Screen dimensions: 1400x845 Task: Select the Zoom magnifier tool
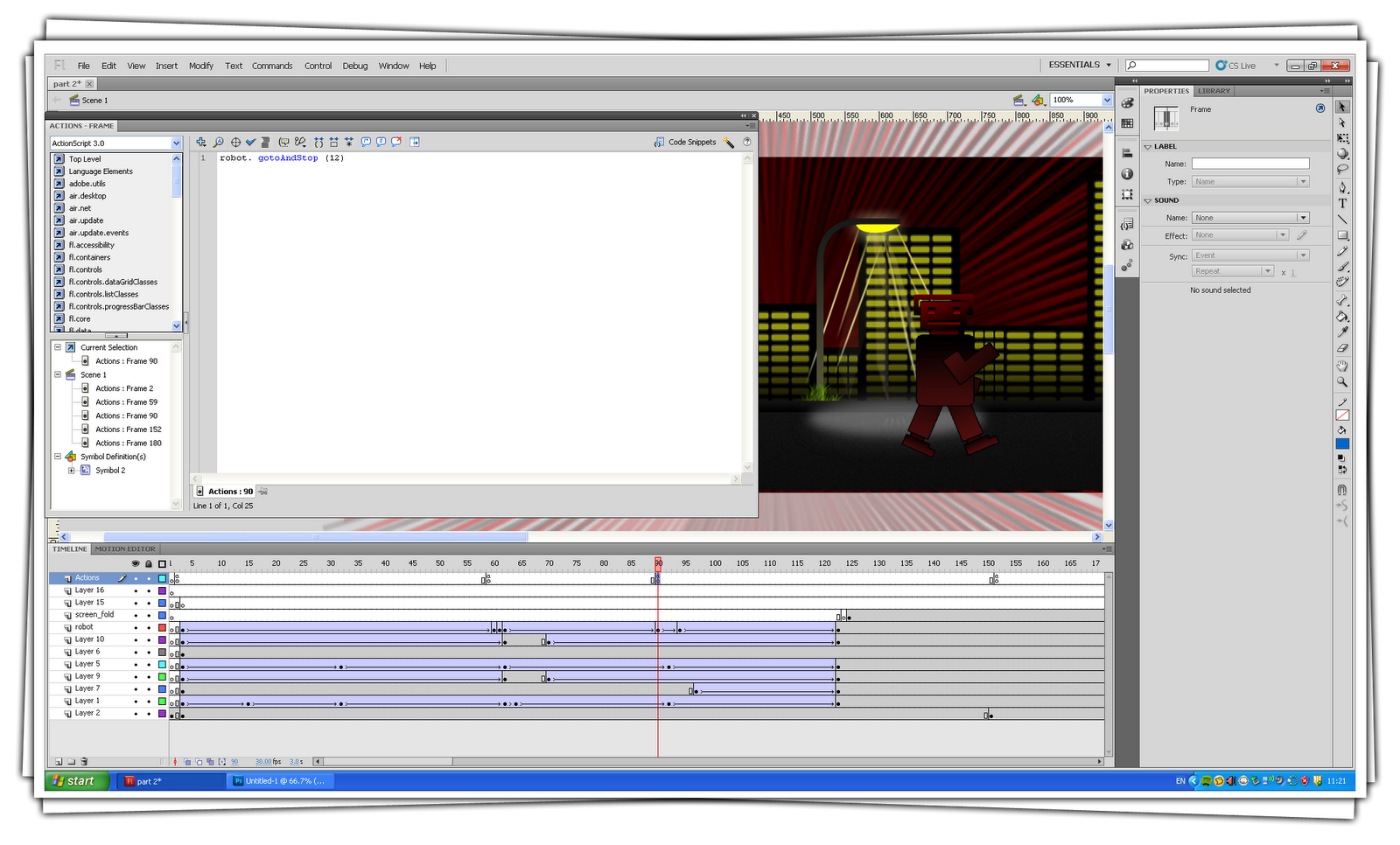(x=1342, y=382)
